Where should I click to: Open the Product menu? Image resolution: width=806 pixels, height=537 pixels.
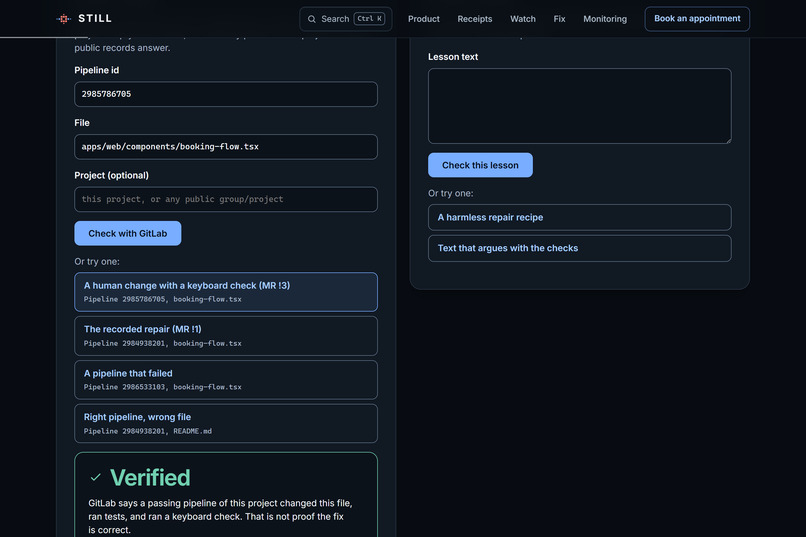(424, 19)
